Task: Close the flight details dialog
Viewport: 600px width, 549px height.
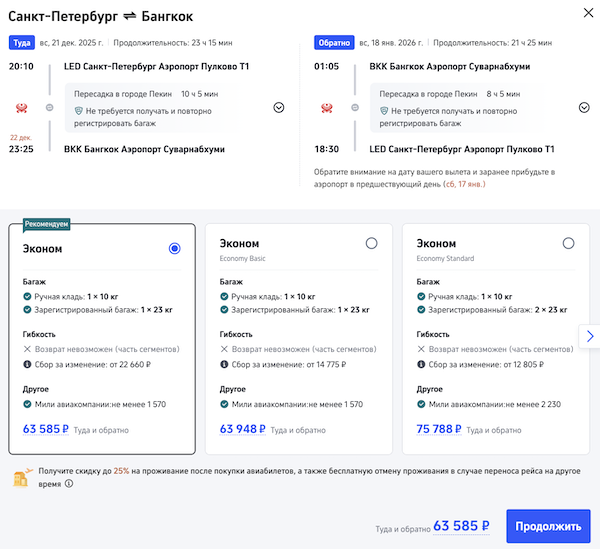Action: pyautogui.click(x=584, y=13)
